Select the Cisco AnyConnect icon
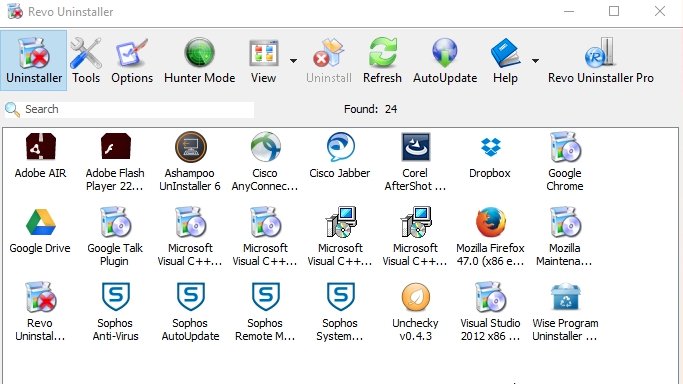The image size is (683, 384). coord(265,147)
